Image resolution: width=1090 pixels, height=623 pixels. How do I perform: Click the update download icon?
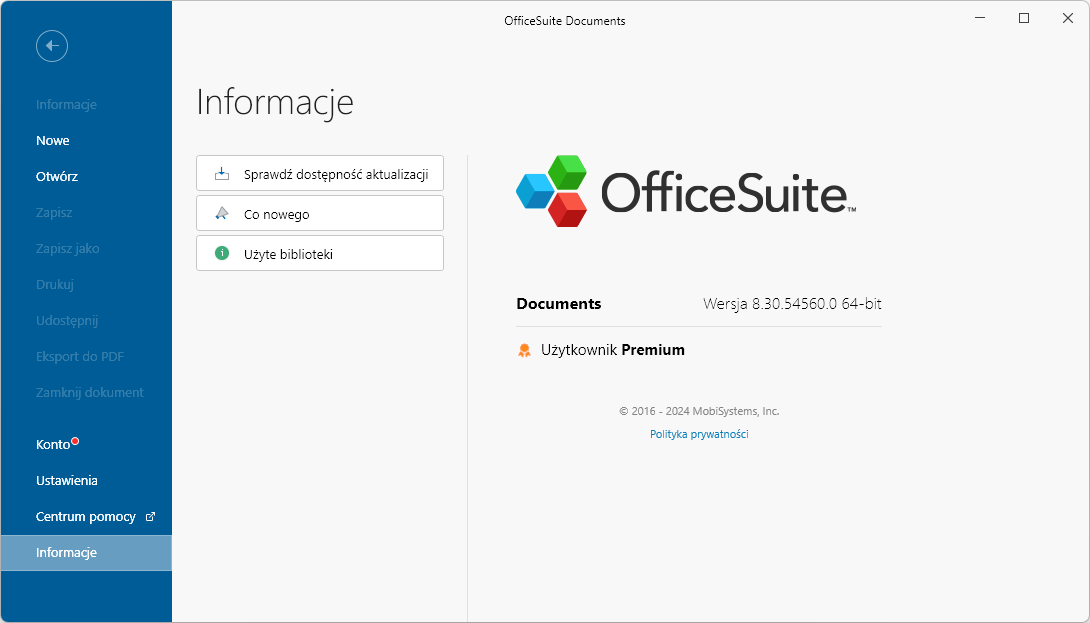coord(222,174)
